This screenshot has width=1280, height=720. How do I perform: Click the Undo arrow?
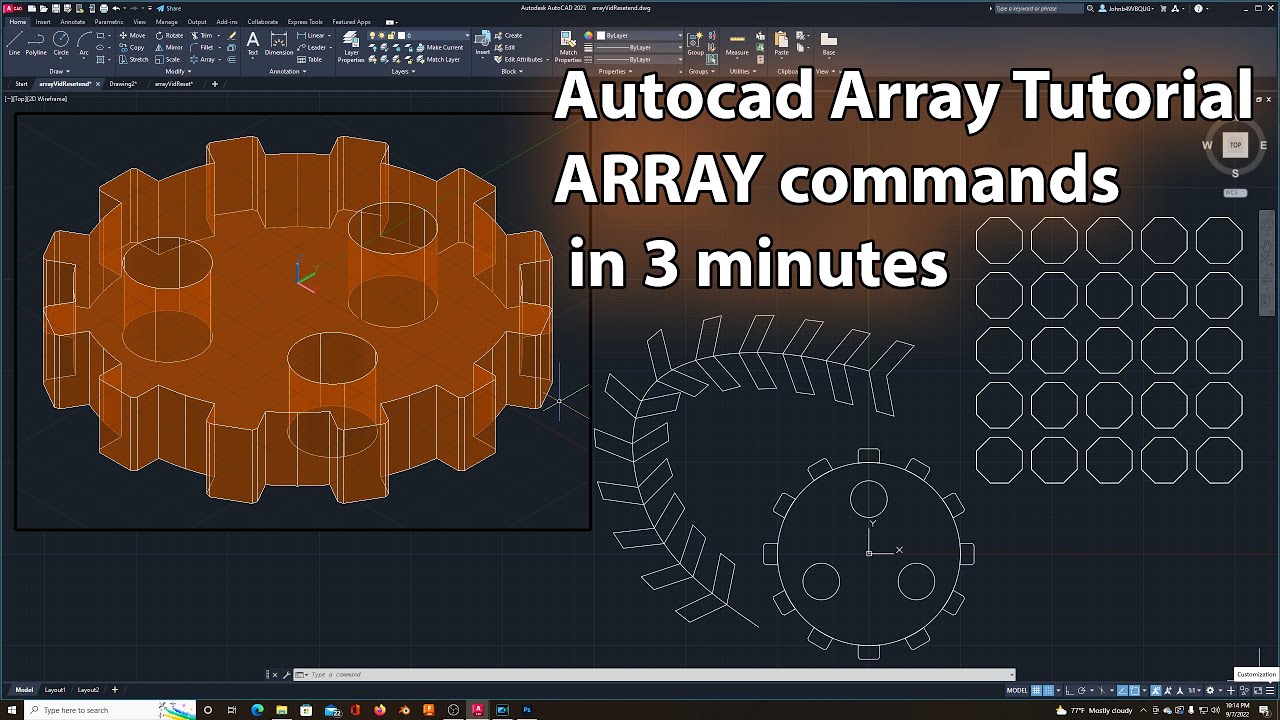pos(115,8)
